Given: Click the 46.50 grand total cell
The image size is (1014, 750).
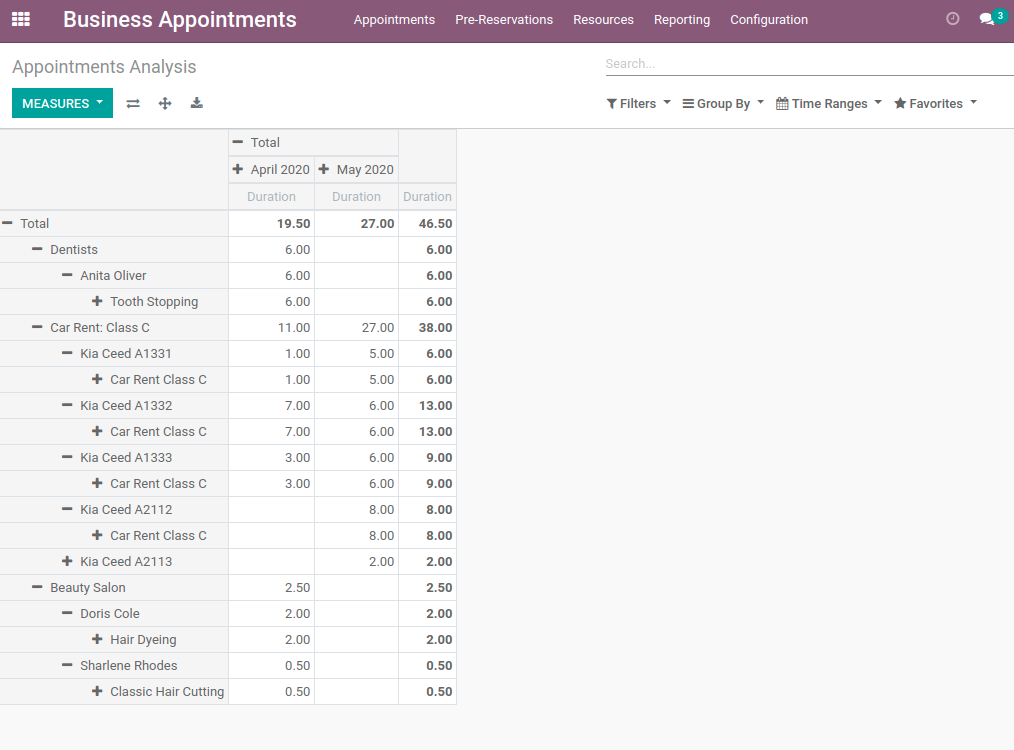Looking at the screenshot, I should tap(427, 224).
